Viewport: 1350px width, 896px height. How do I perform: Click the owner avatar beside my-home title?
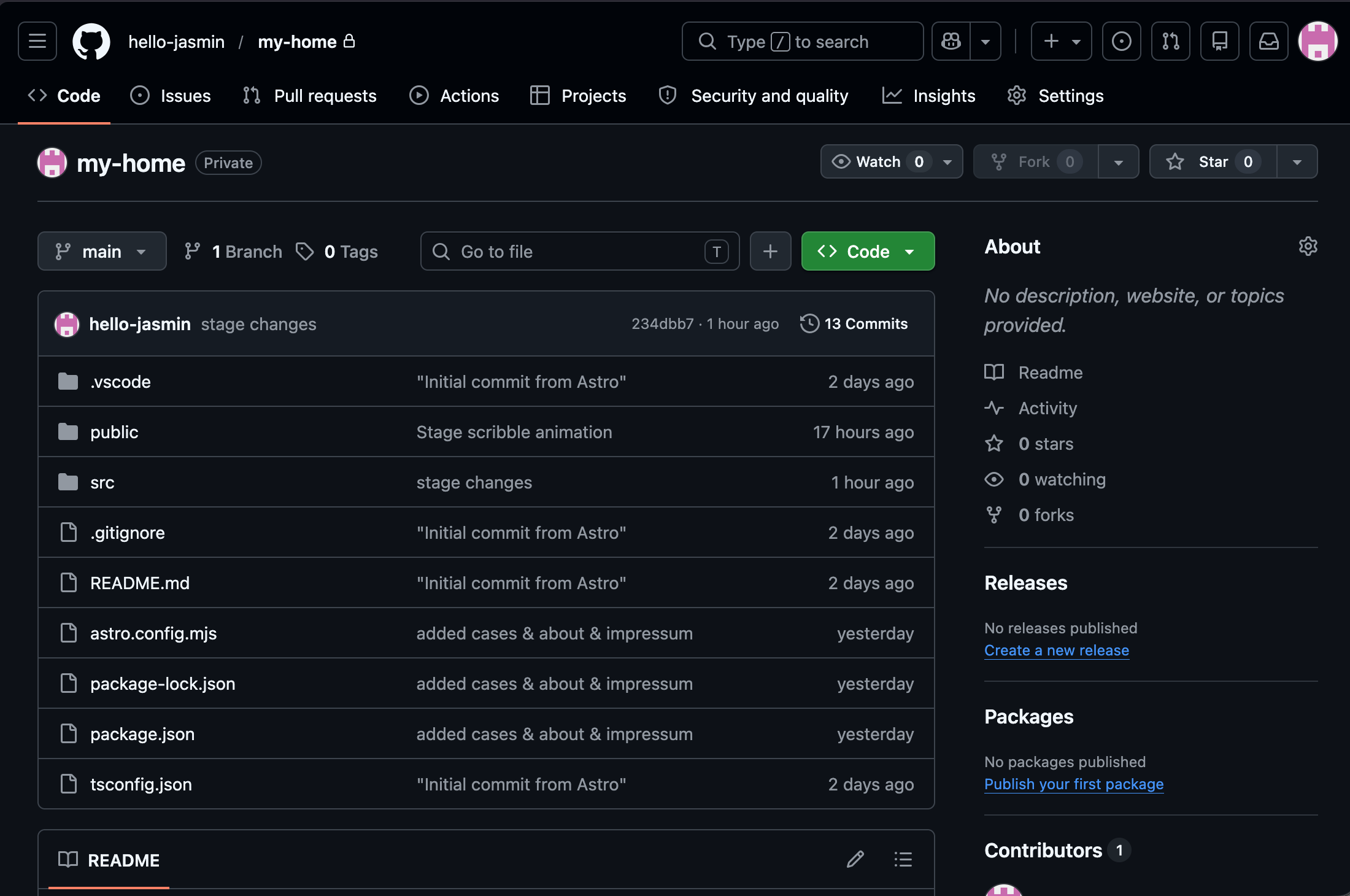52,163
